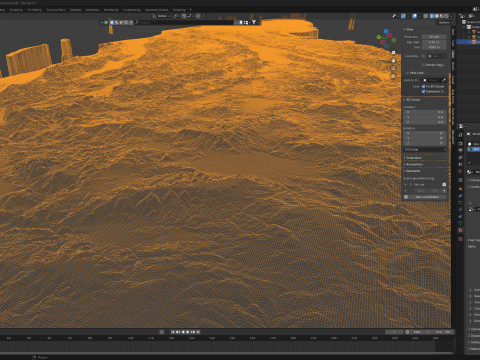Screen dimensions: 480x360
Task: Open the Tool sidebar tab
Action: (453, 43)
